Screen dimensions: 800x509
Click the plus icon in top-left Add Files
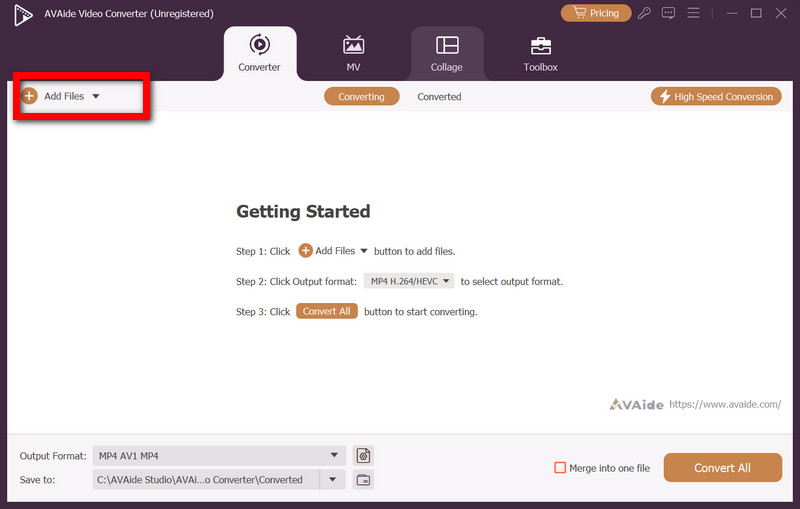[x=30, y=96]
